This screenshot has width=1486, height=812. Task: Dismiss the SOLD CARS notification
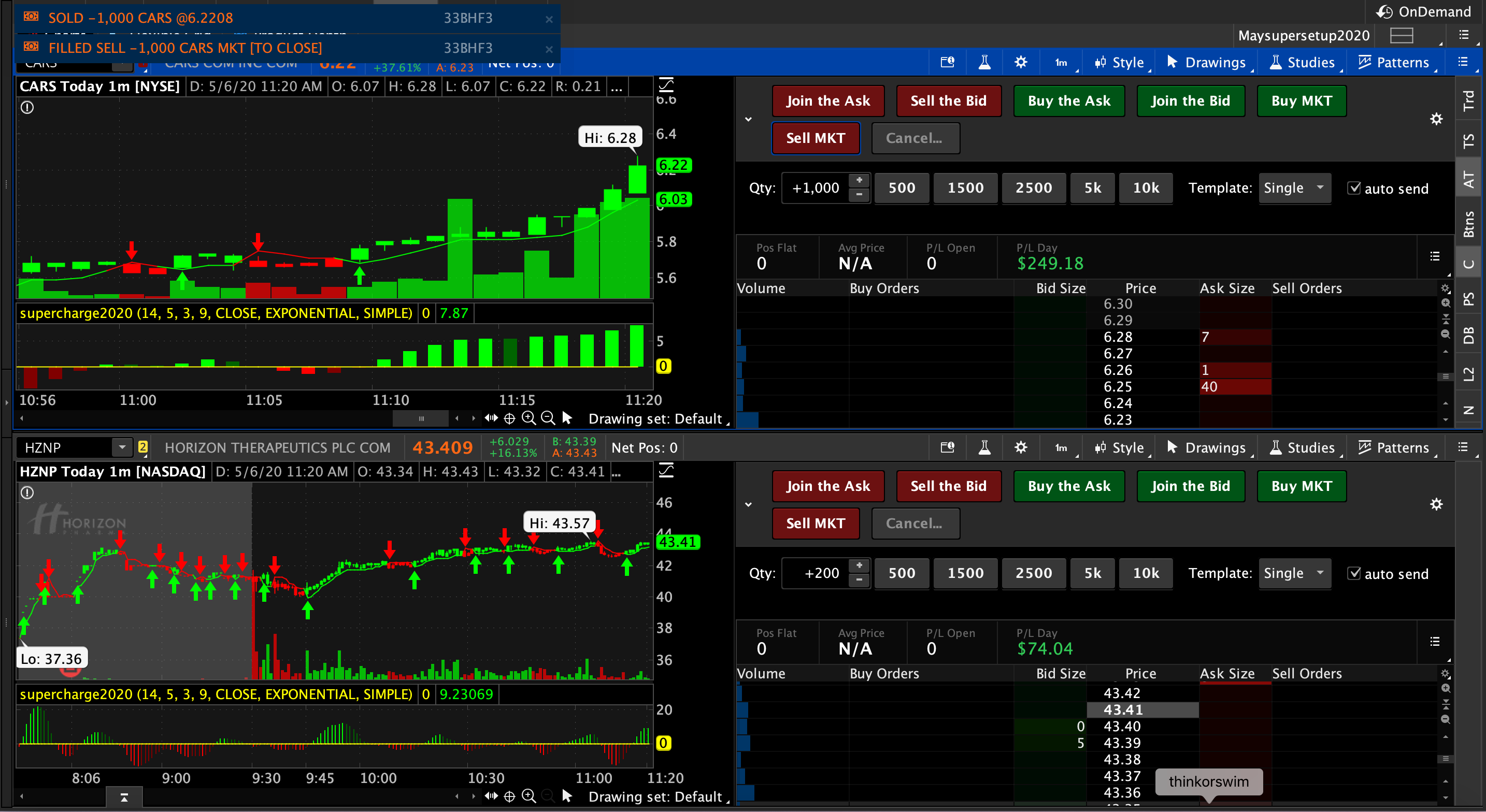click(x=549, y=19)
